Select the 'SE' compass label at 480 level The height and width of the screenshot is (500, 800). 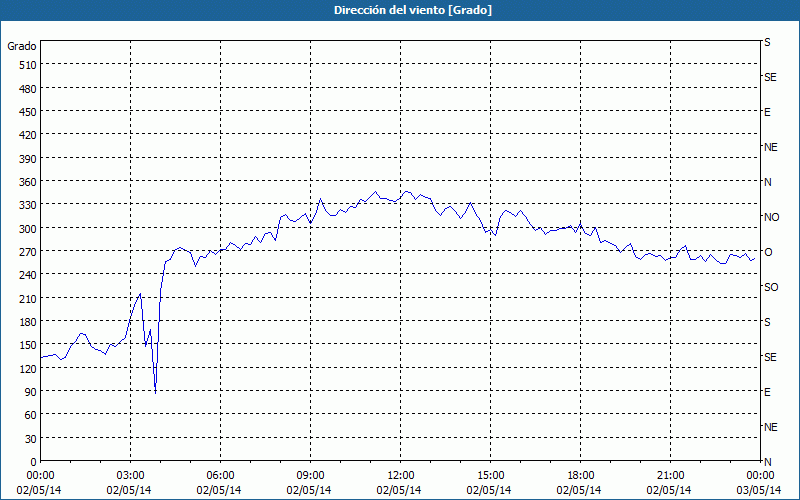[x=770, y=77]
